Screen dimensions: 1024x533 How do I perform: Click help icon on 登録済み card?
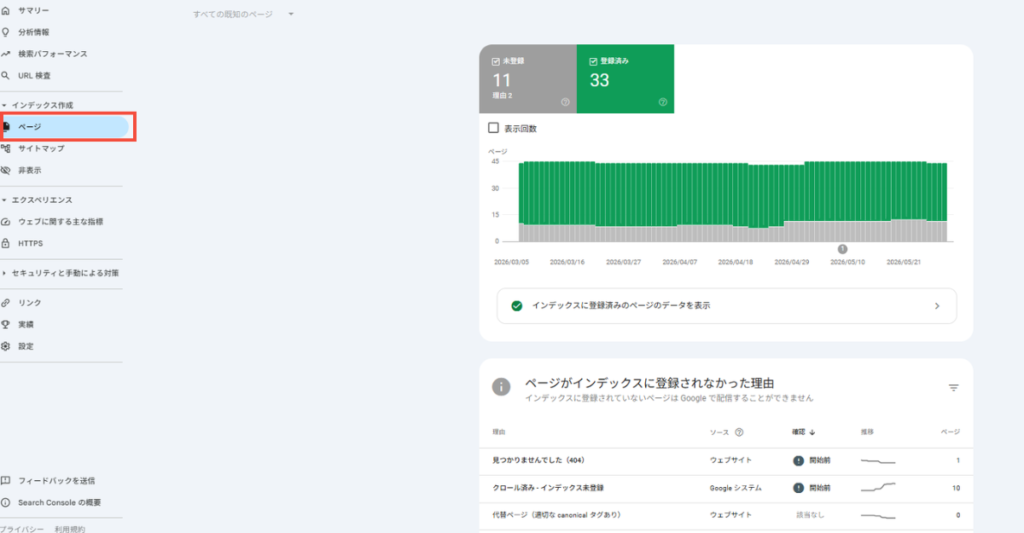click(663, 102)
